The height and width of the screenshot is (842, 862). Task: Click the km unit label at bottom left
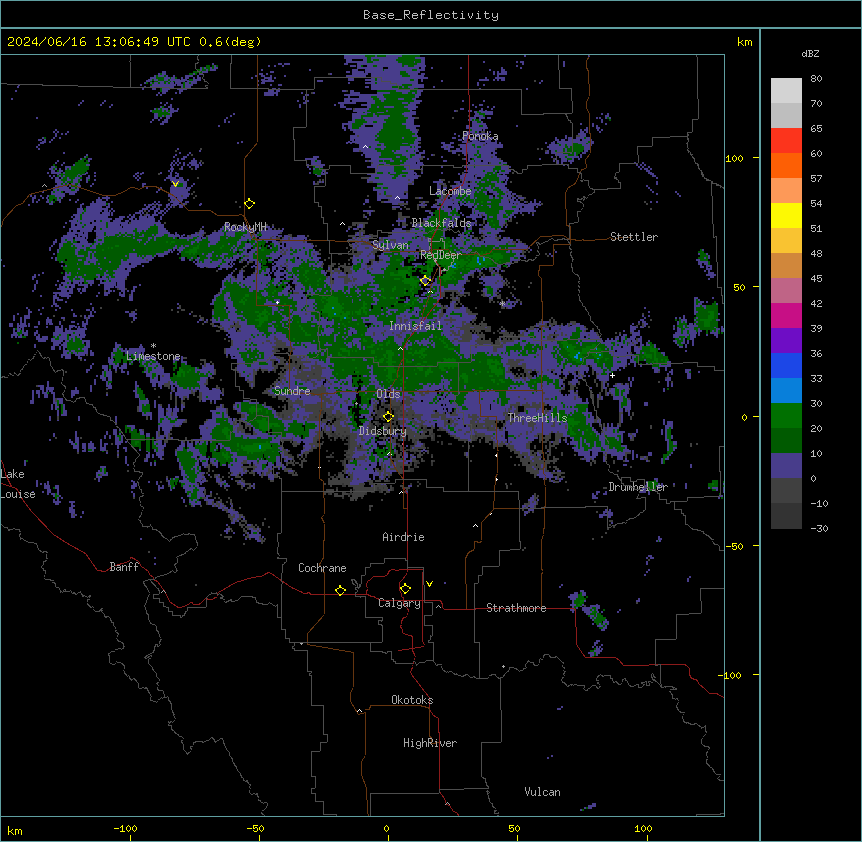(x=15, y=831)
